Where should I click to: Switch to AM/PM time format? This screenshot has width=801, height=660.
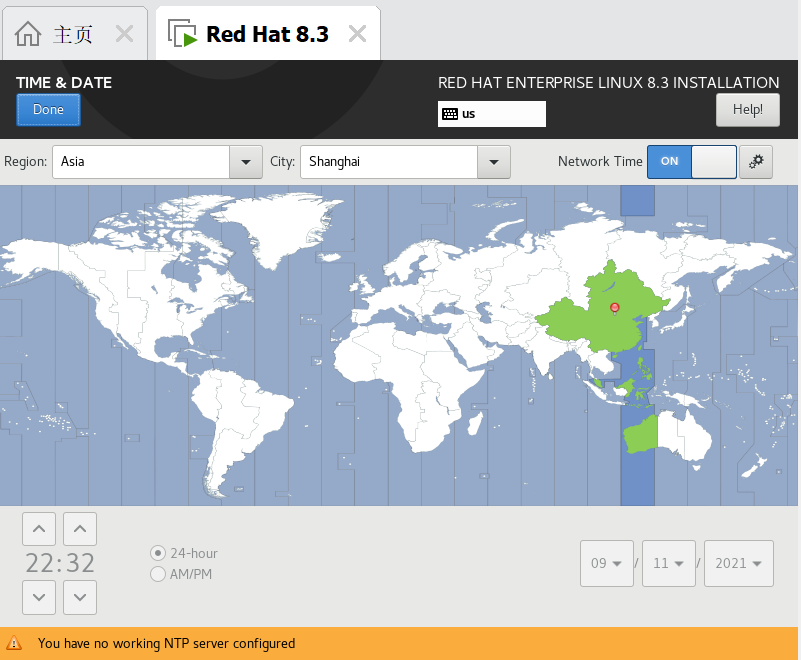point(156,573)
